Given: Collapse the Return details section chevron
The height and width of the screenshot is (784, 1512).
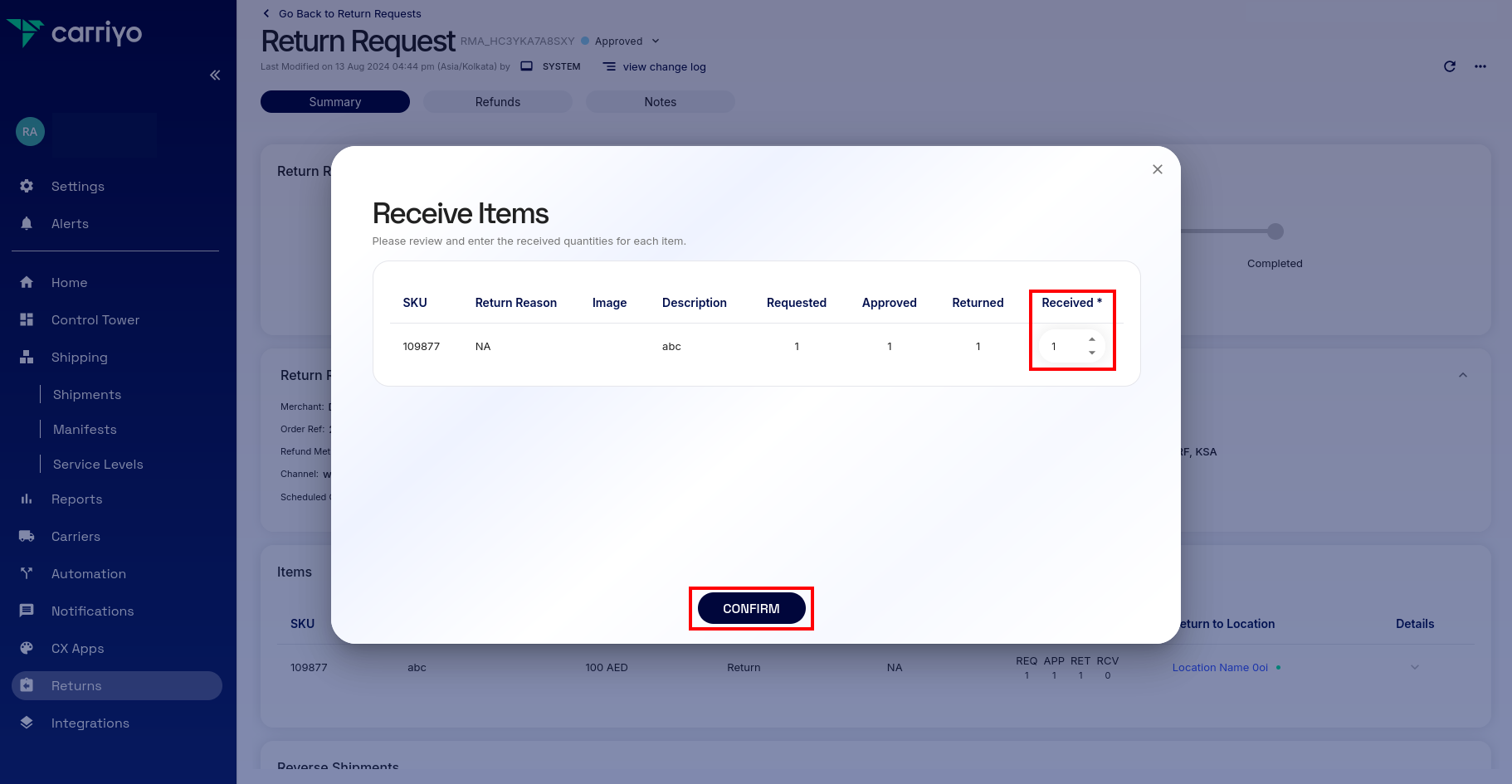Looking at the screenshot, I should pyautogui.click(x=1462, y=375).
